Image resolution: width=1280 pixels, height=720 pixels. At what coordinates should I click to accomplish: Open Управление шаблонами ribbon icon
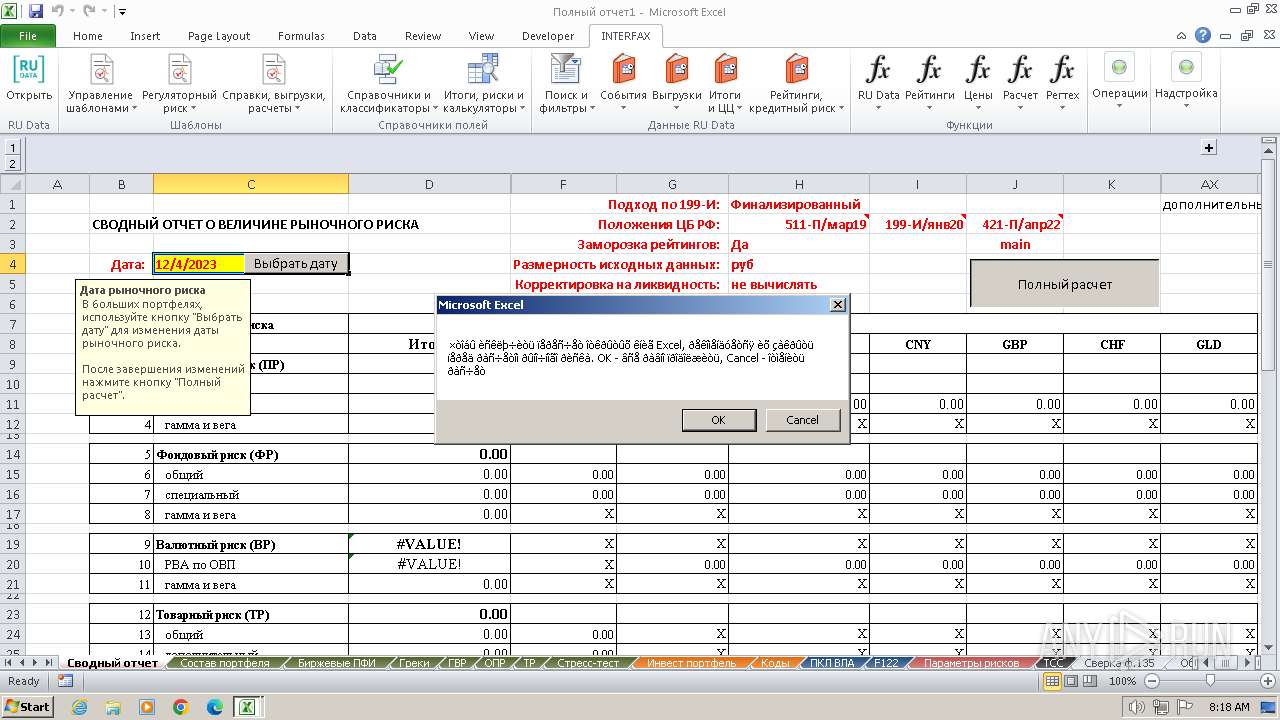(100, 70)
